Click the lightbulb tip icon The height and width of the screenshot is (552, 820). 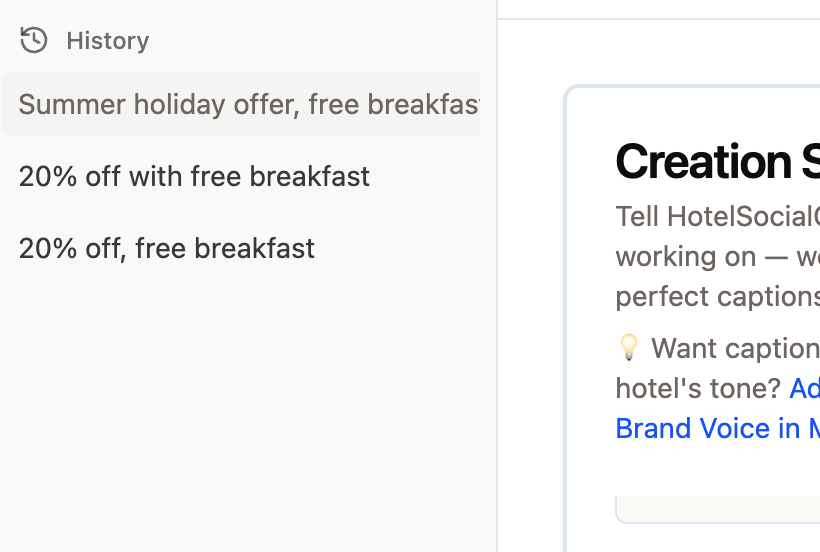click(628, 347)
